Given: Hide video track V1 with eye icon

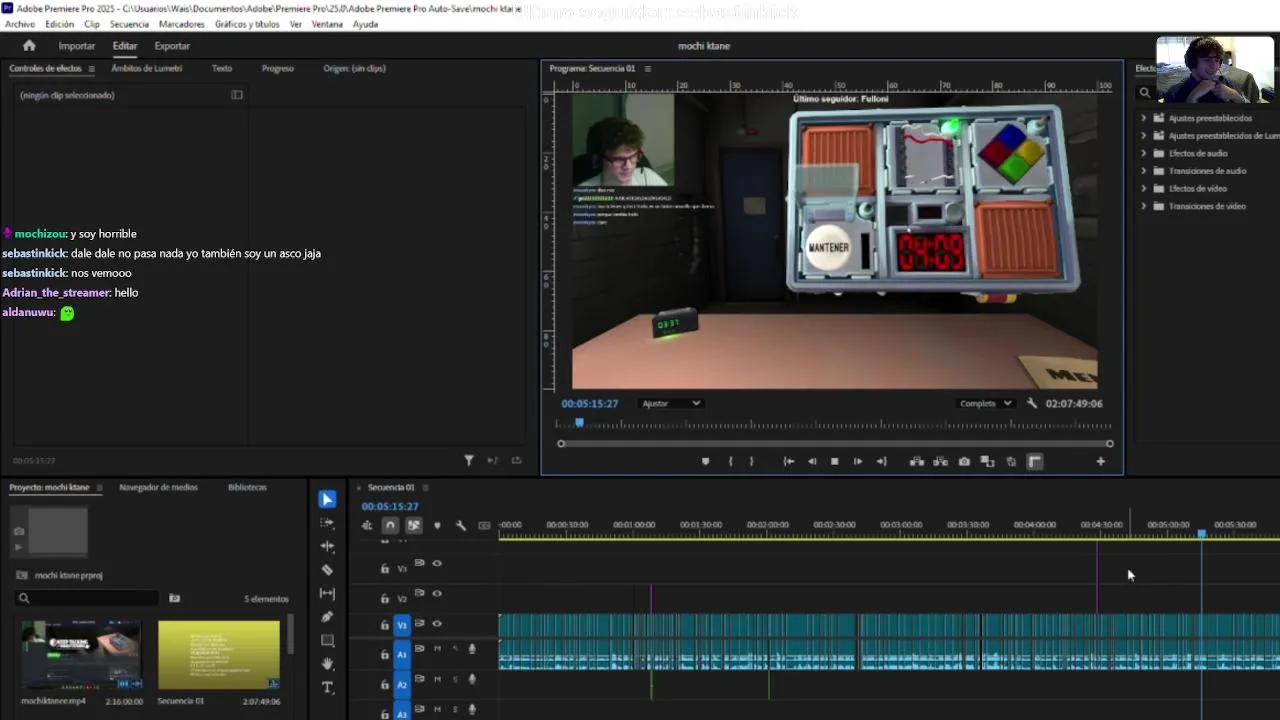Looking at the screenshot, I should 437,623.
